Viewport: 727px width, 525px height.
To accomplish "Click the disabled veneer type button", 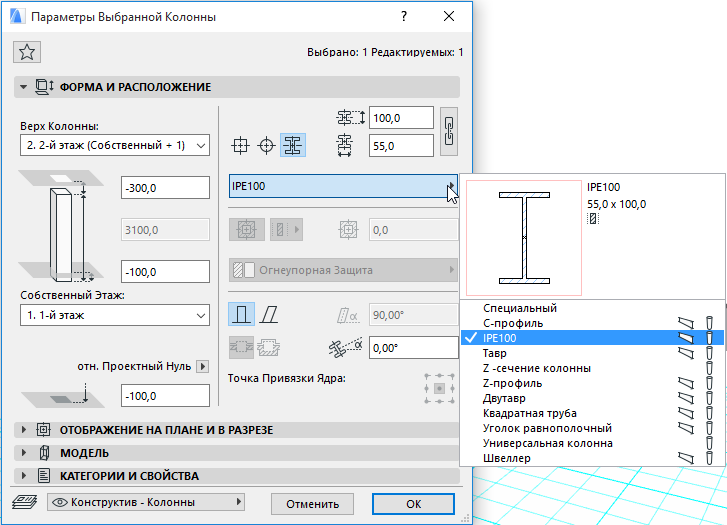I will pyautogui.click(x=286, y=230).
